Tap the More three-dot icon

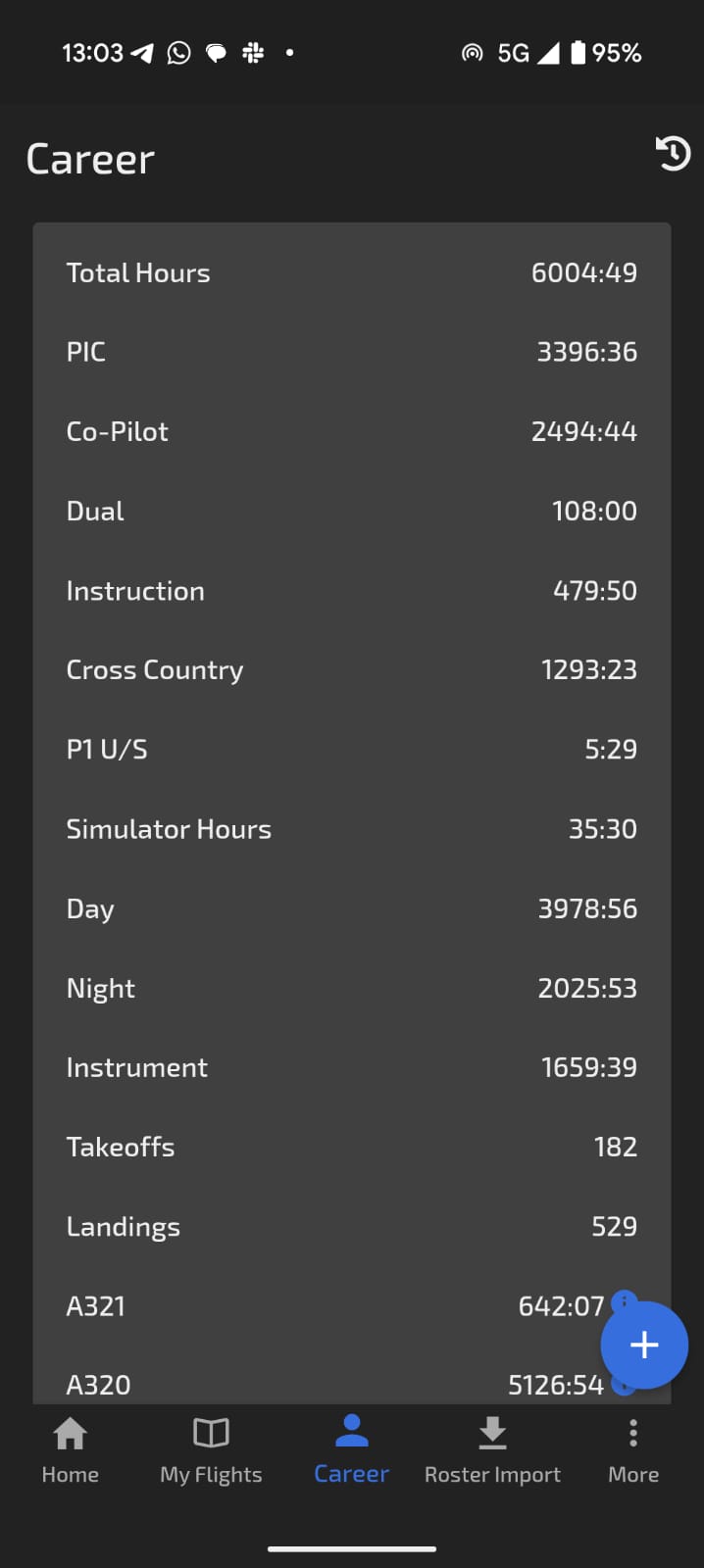click(633, 1434)
